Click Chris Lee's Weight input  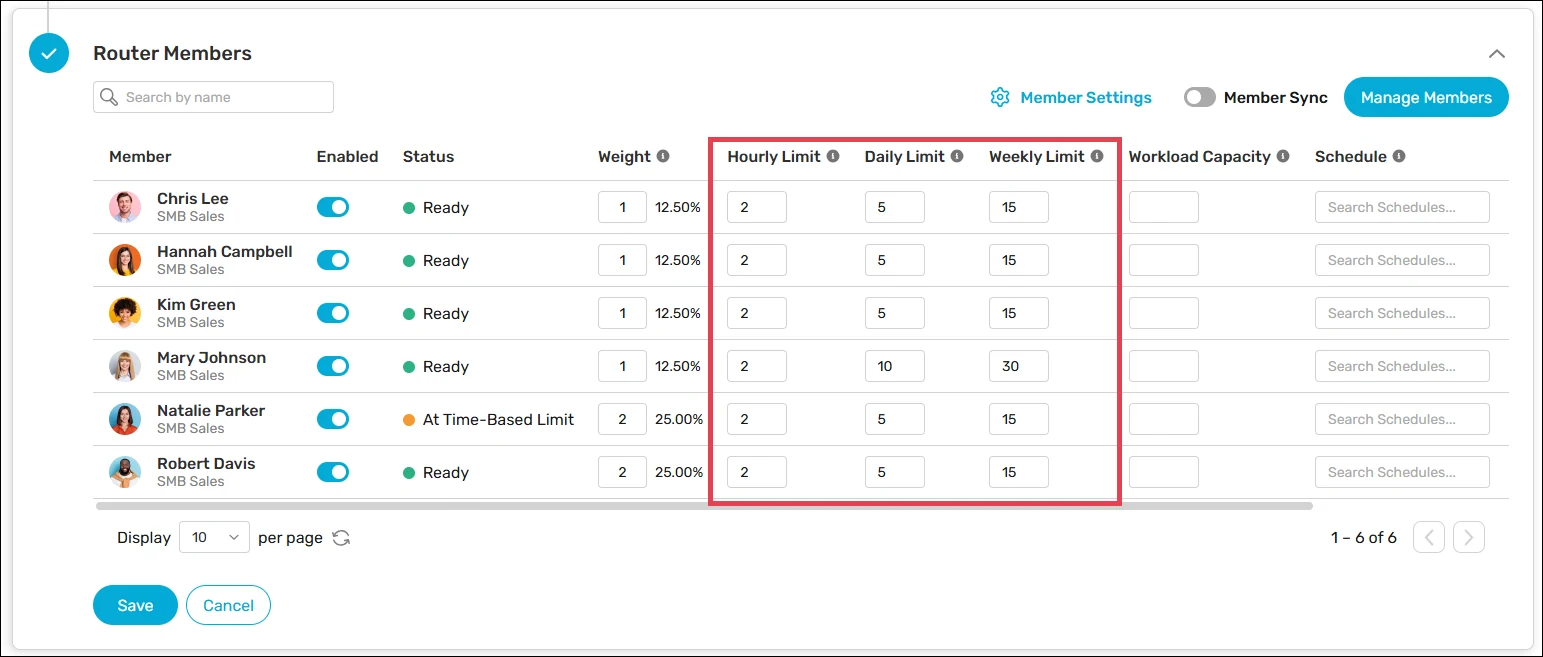622,207
